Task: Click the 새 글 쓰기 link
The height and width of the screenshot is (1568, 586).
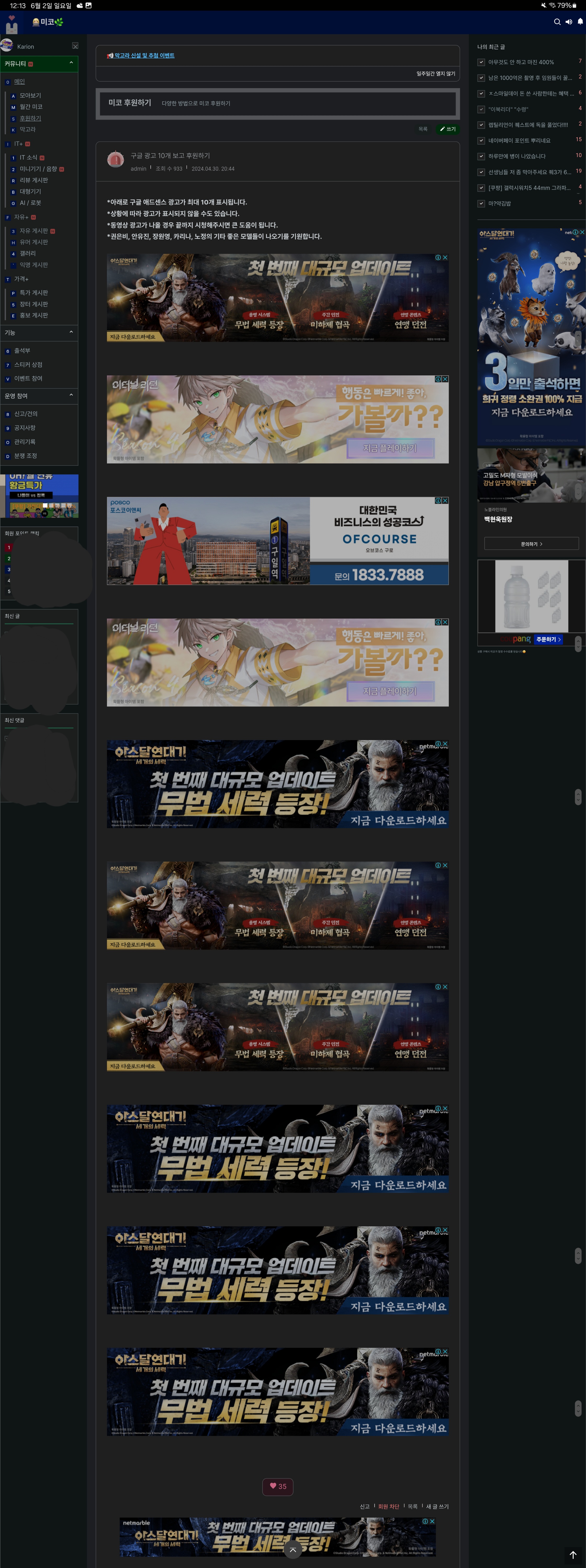Action: (437, 1507)
